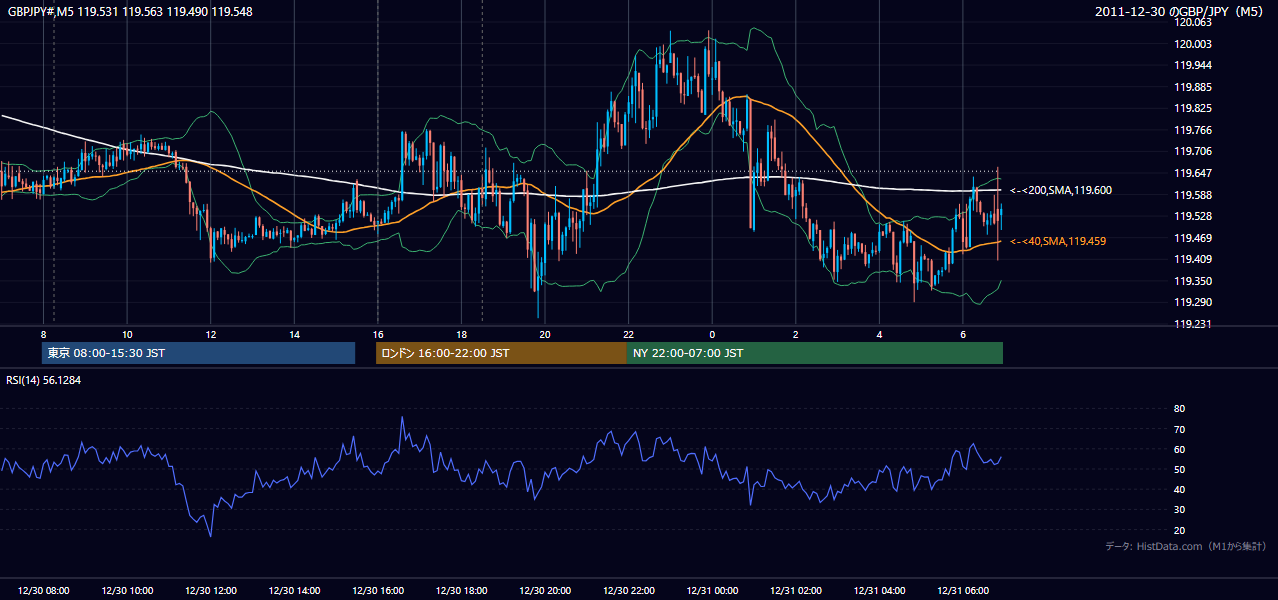
Task: Select the 119.231 price axis value
Action: point(1194,324)
